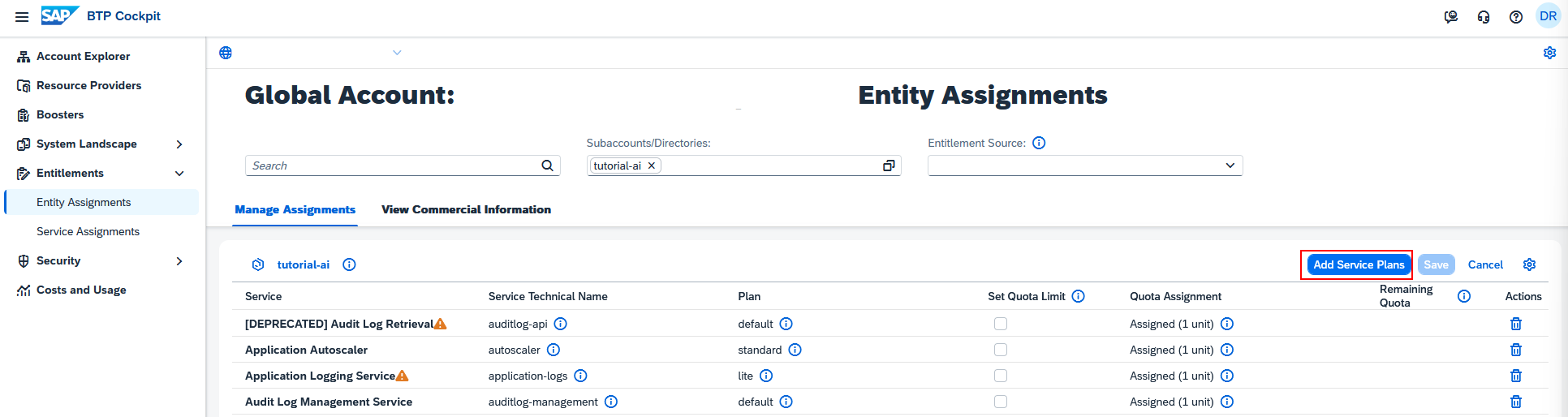
Task: Open the subaccounts value help icon
Action: click(889, 166)
